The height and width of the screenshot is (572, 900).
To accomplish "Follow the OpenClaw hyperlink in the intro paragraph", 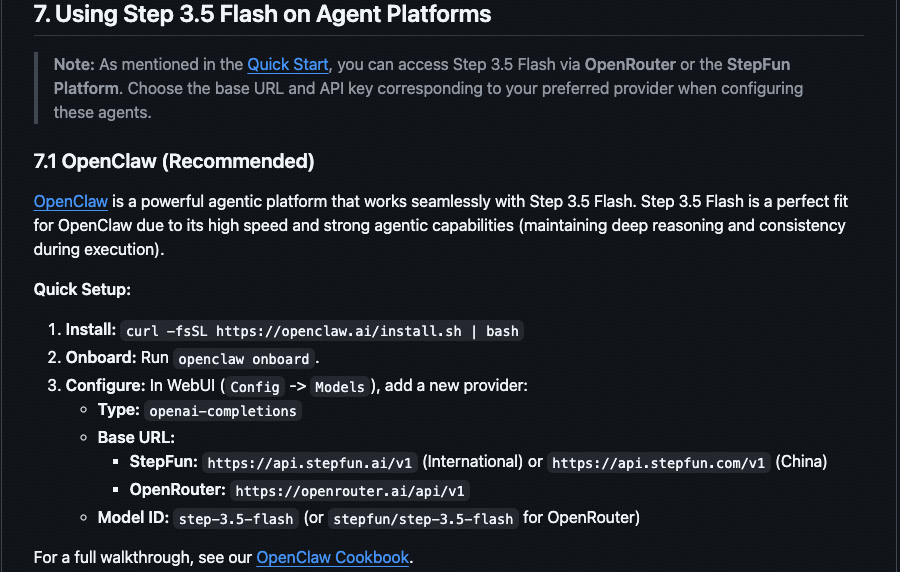I will pyautogui.click(x=70, y=202).
